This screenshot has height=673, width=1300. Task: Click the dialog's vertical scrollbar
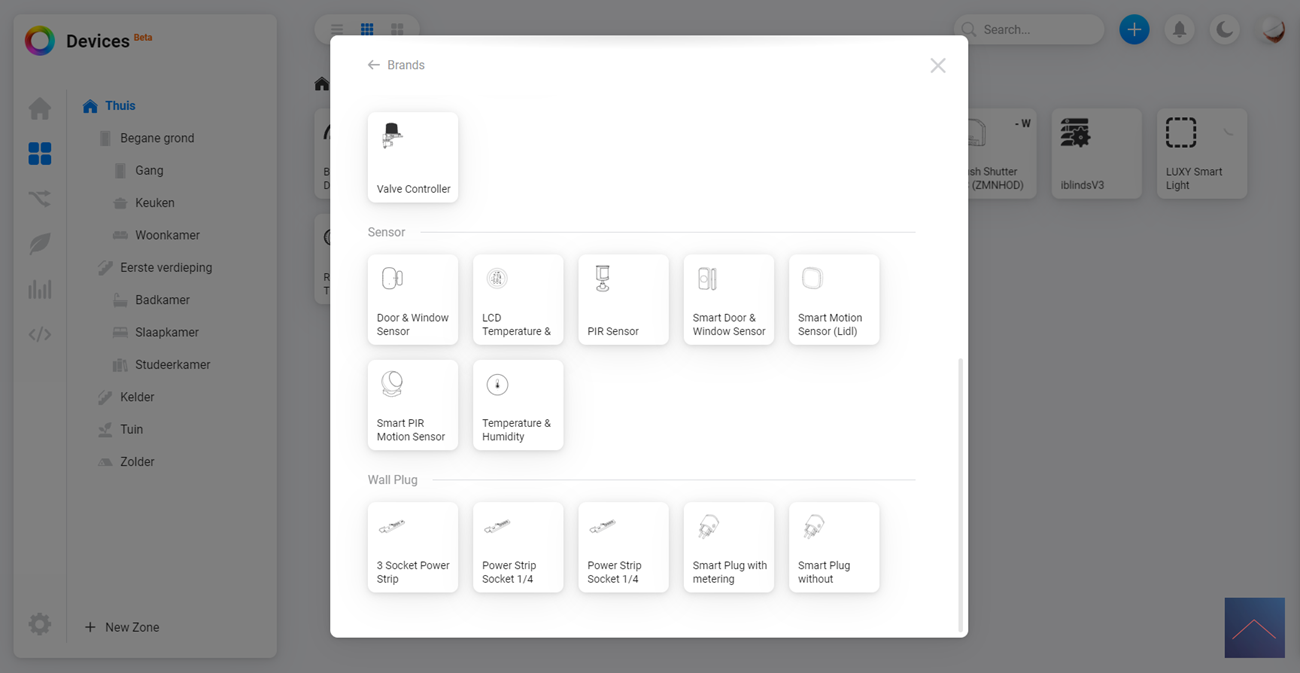pyautogui.click(x=961, y=494)
